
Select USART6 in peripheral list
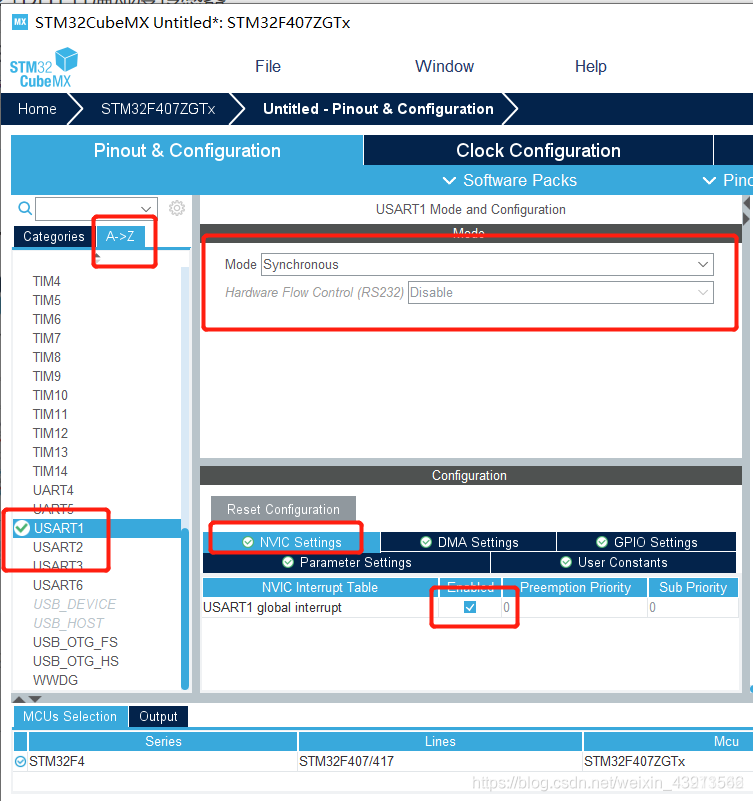point(58,585)
